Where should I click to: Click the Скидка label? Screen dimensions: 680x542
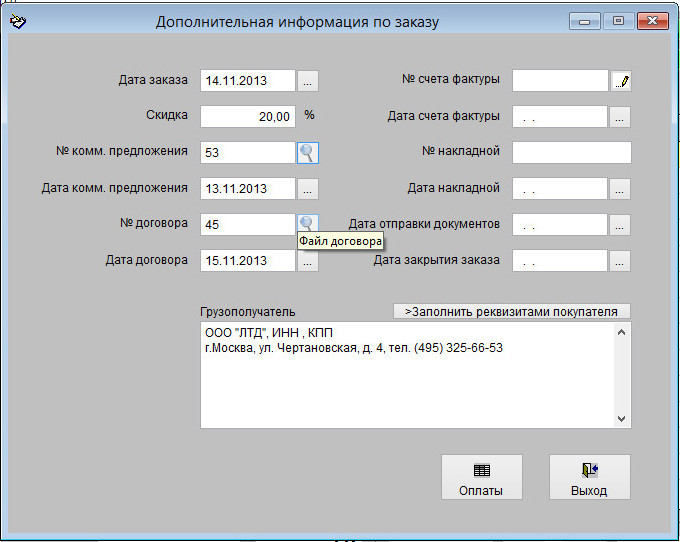click(x=167, y=115)
